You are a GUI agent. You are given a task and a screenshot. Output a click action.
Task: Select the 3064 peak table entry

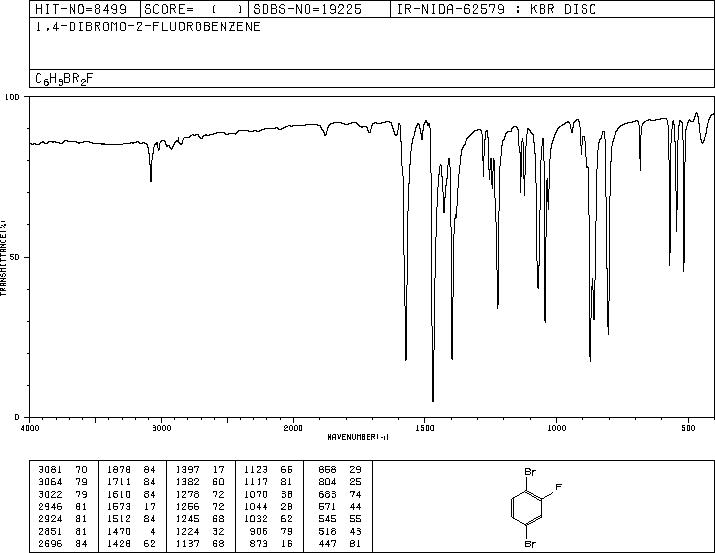tap(63, 482)
